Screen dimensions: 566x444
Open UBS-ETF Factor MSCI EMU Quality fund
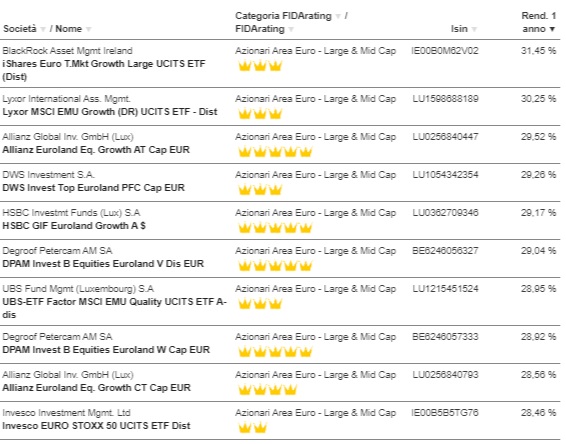(114, 308)
